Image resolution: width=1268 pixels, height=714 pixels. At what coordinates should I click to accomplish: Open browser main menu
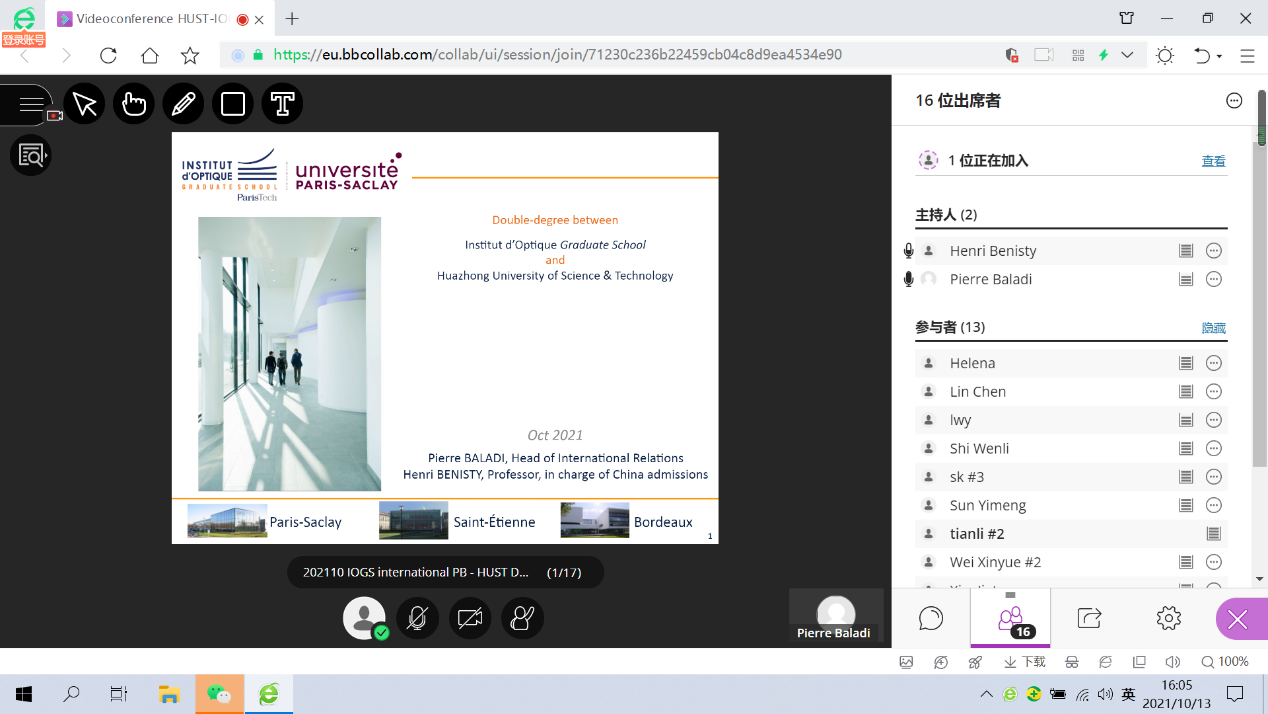click(x=1247, y=56)
